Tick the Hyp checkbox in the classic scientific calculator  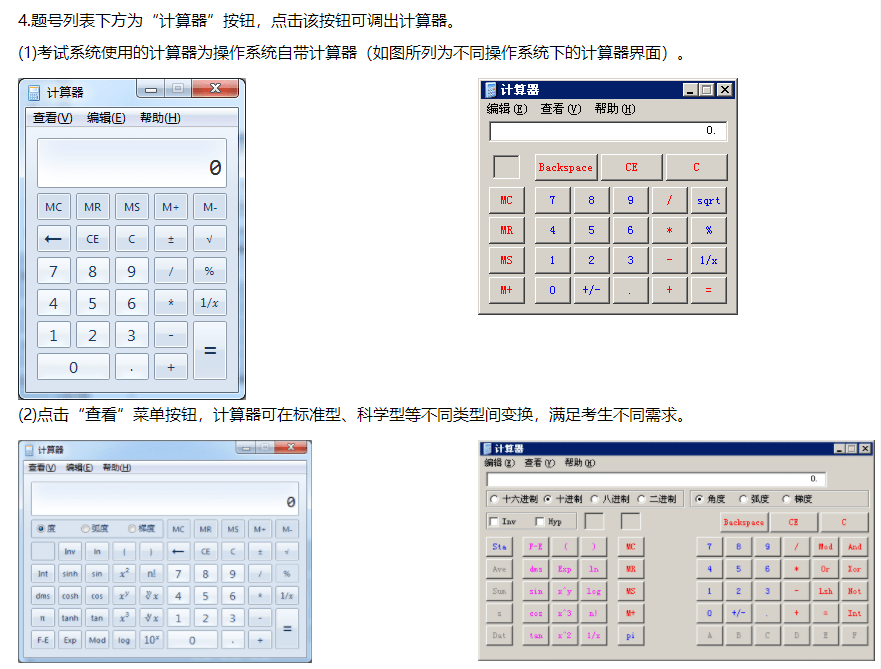[x=540, y=522]
